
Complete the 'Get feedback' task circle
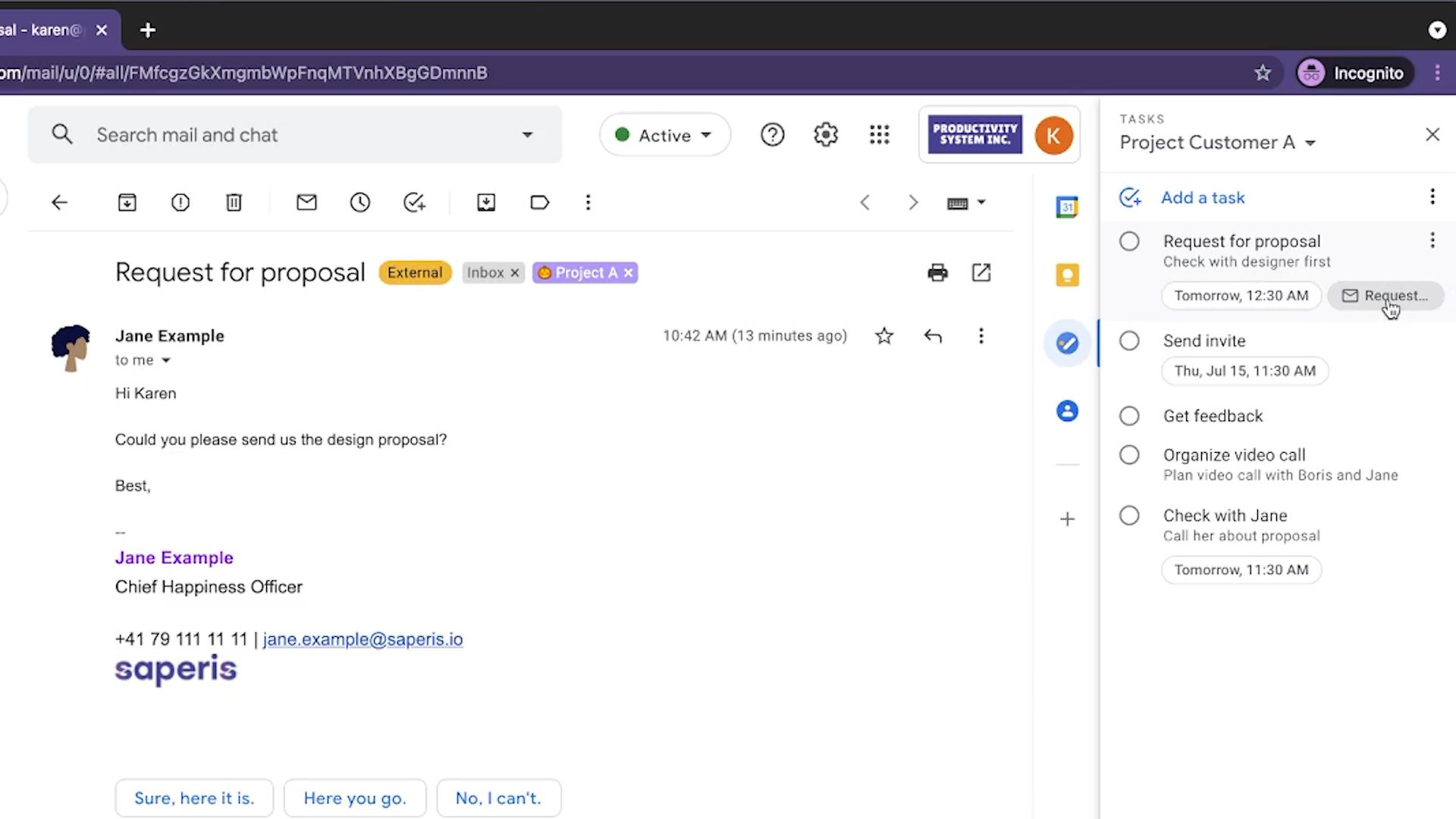pyautogui.click(x=1129, y=416)
